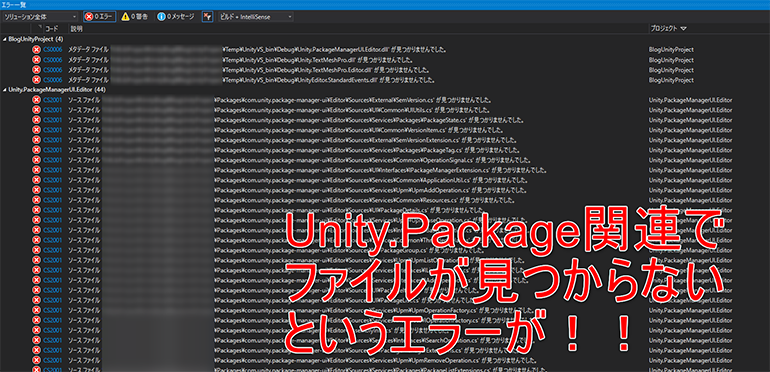Image resolution: width=770 pixels, height=372 pixels.
Task: Select the VersionItem.cs not-found description
Action: (x=285, y=130)
